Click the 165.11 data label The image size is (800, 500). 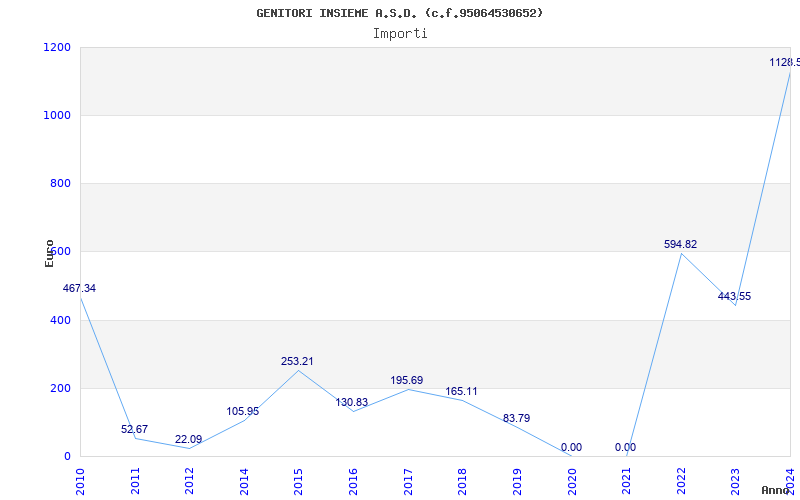click(x=461, y=391)
